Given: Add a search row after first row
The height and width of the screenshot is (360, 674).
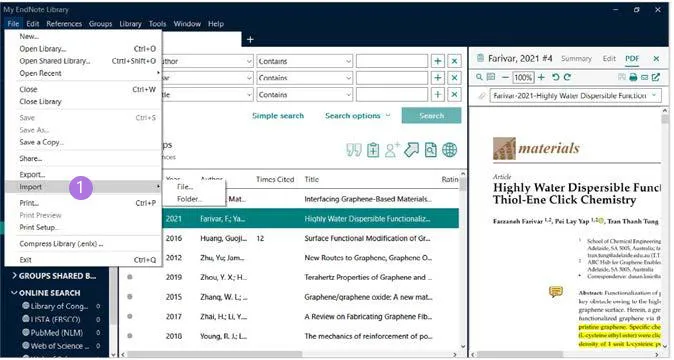Looking at the screenshot, I should pos(438,61).
